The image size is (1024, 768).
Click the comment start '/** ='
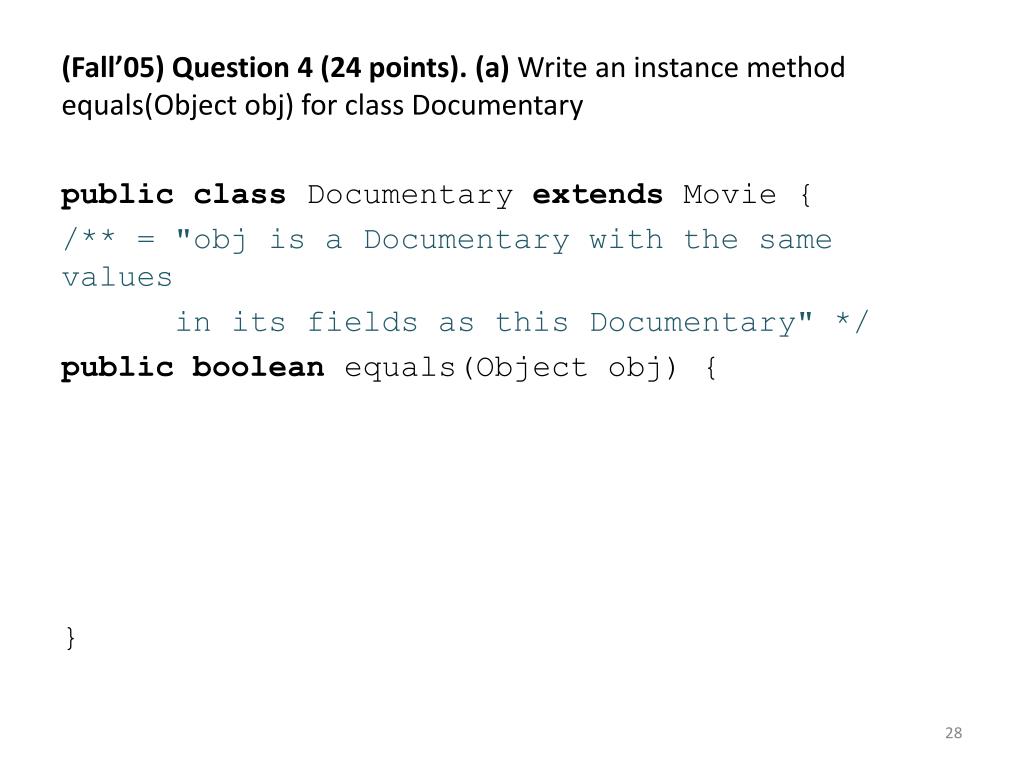[109, 238]
